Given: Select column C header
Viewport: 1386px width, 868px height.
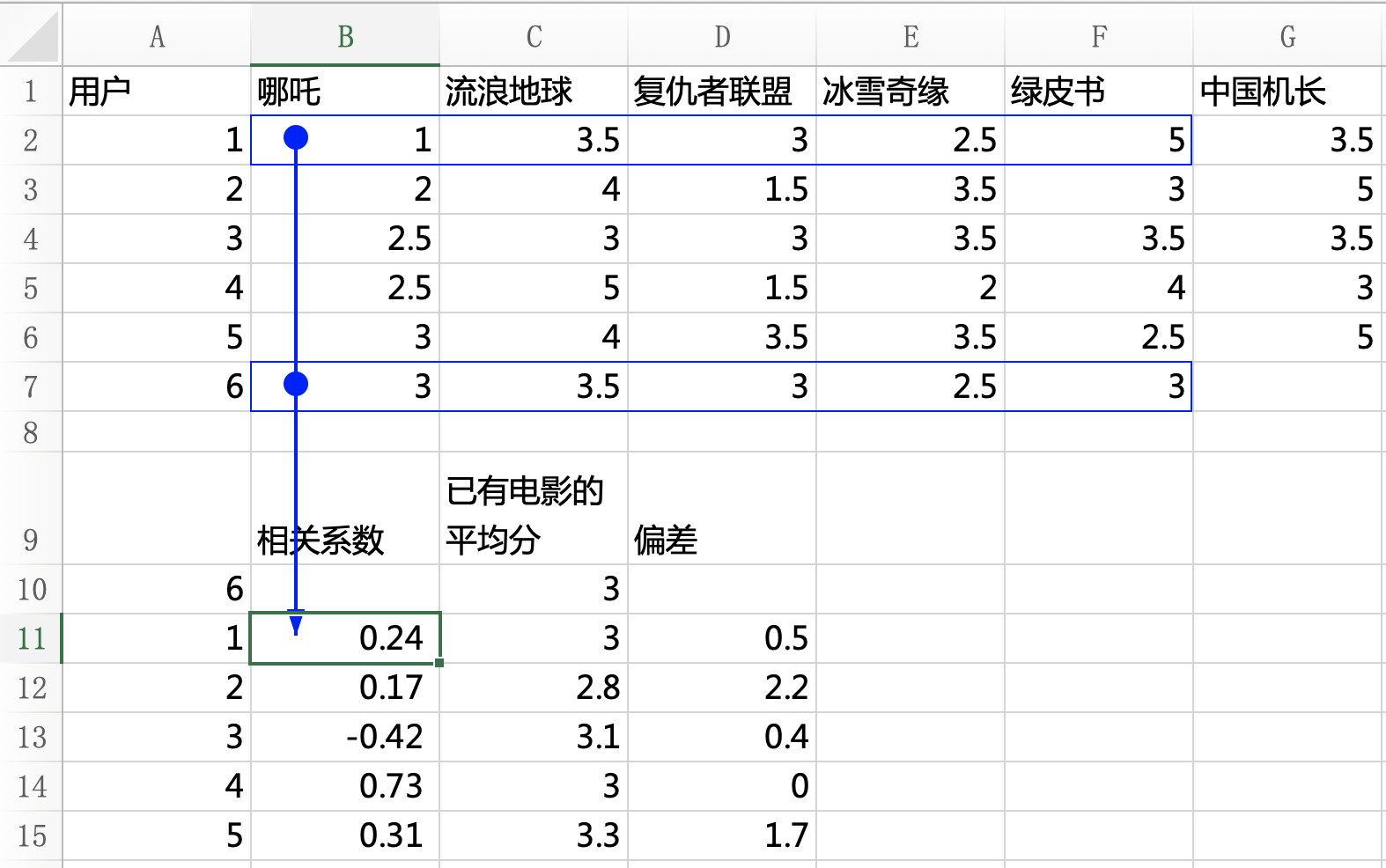Looking at the screenshot, I should [x=534, y=35].
